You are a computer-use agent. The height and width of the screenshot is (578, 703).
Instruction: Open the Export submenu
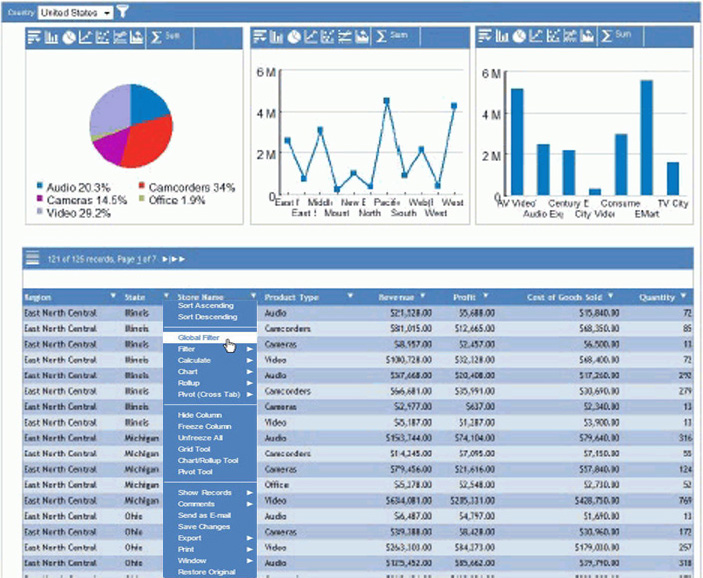tap(209, 538)
